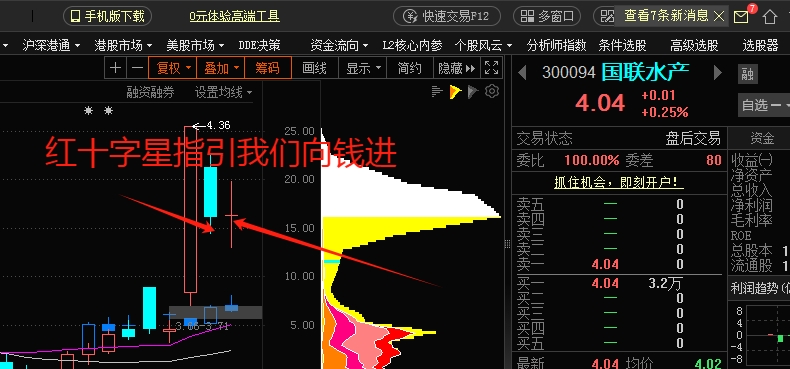This screenshot has width=790, height=369.
Task: Click the 快速交易F12 button
Action: tap(447, 16)
